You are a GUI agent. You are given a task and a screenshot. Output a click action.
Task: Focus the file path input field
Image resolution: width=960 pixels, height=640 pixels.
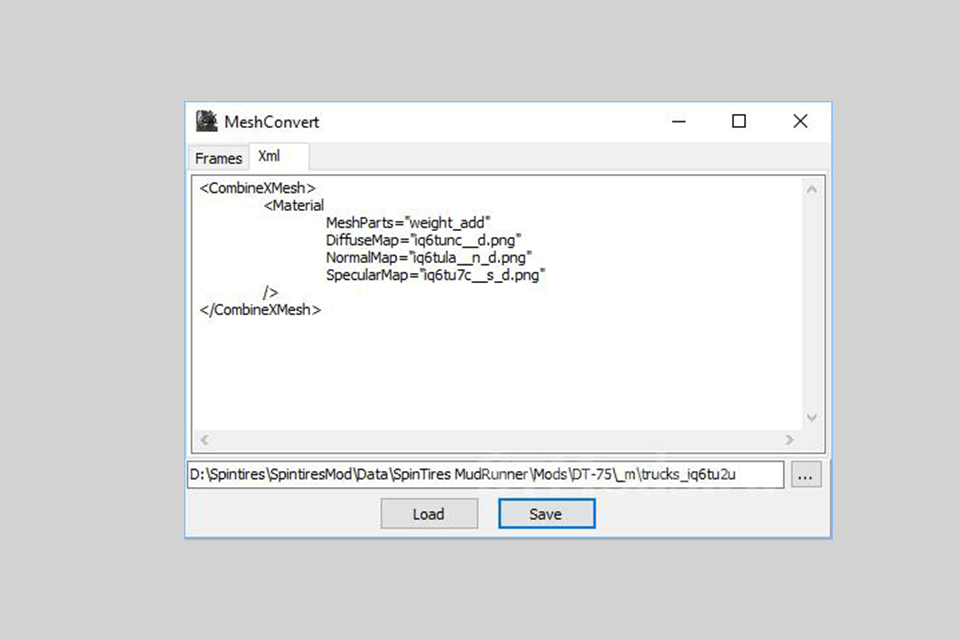pos(484,475)
